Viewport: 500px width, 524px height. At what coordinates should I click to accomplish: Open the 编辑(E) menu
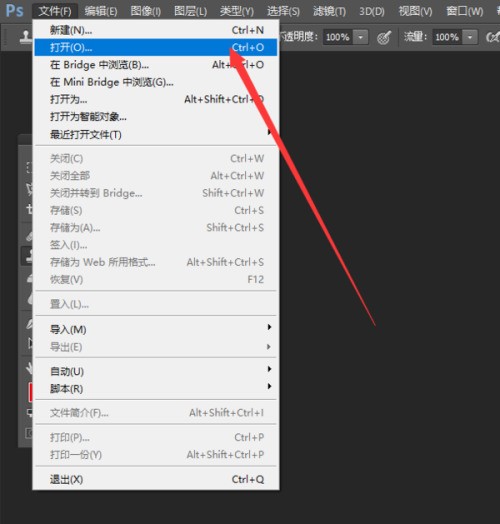pos(101,11)
